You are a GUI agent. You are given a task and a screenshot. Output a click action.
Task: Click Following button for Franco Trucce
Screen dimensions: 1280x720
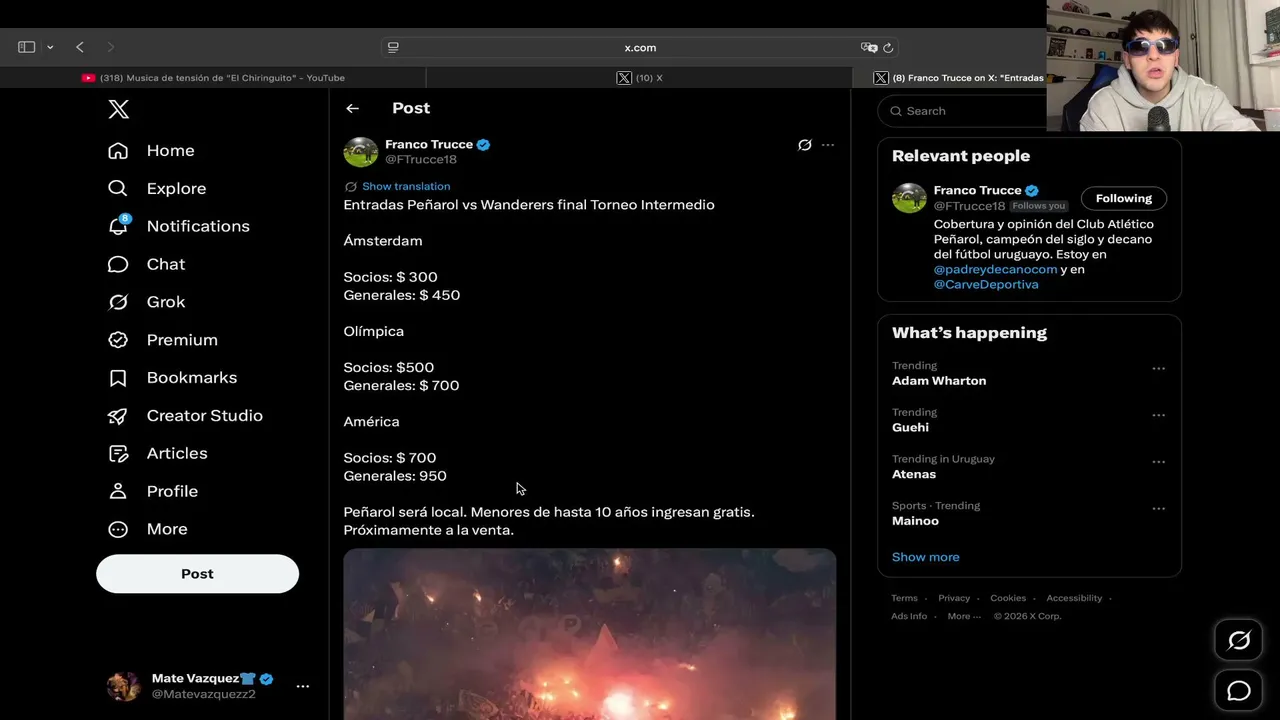tap(1124, 198)
